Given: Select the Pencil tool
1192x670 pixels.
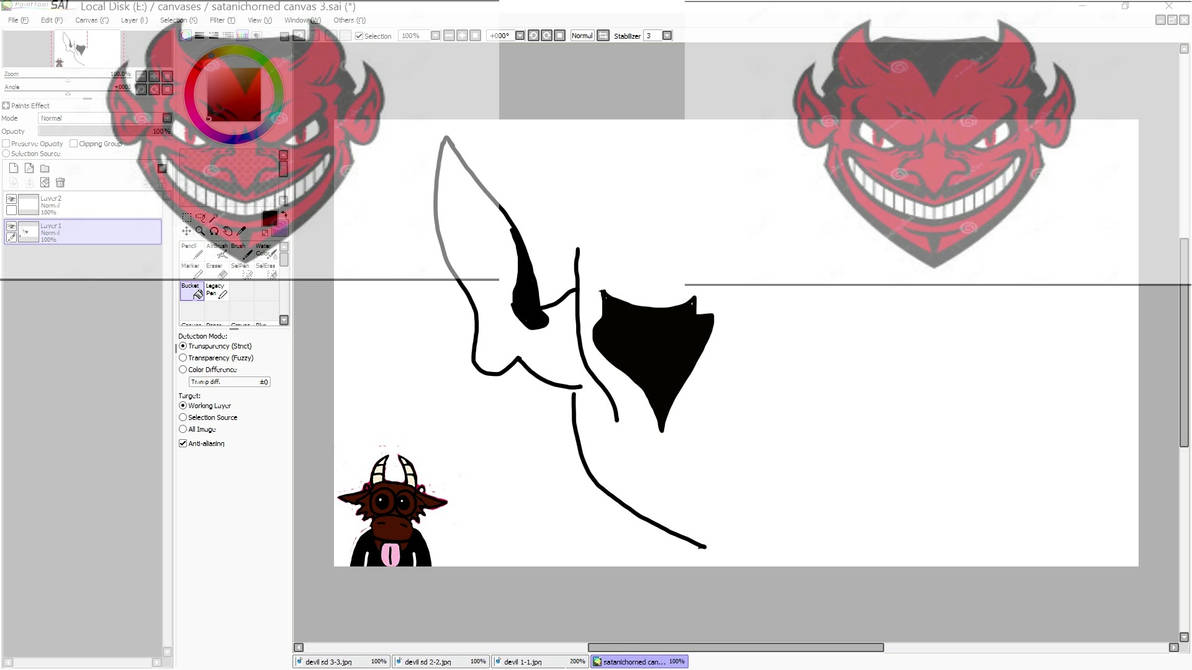Looking at the screenshot, I should click(192, 251).
